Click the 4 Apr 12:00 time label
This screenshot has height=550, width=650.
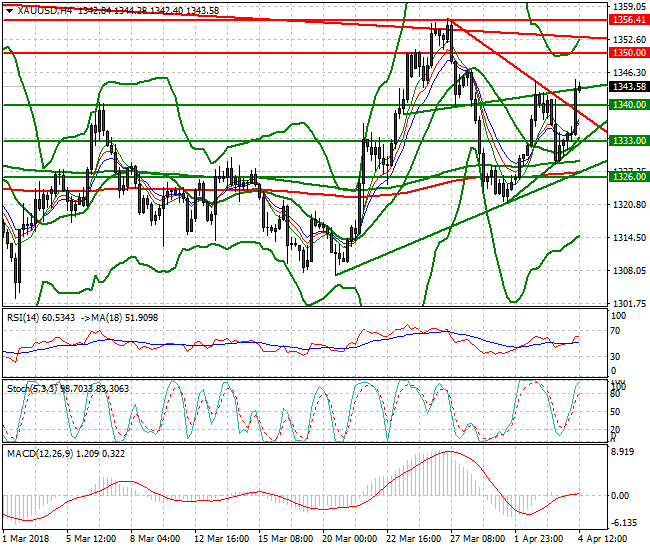[602, 539]
